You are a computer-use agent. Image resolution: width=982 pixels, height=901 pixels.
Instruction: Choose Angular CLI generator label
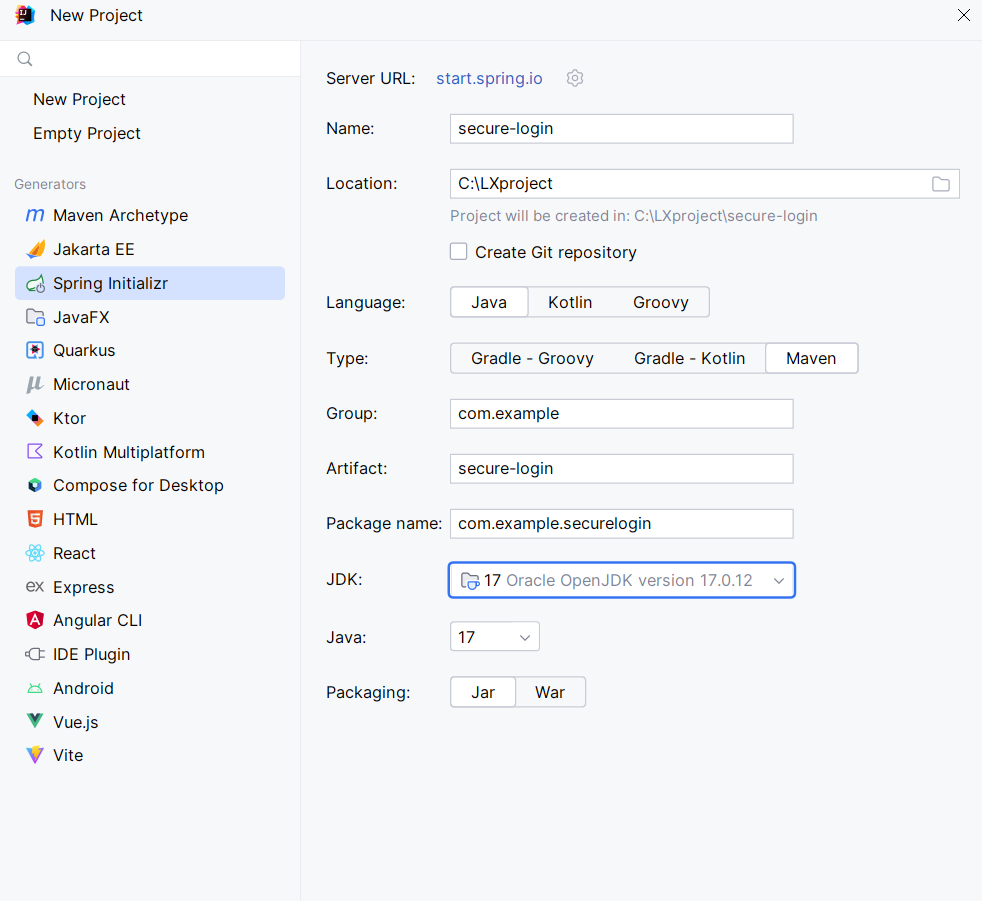(98, 620)
